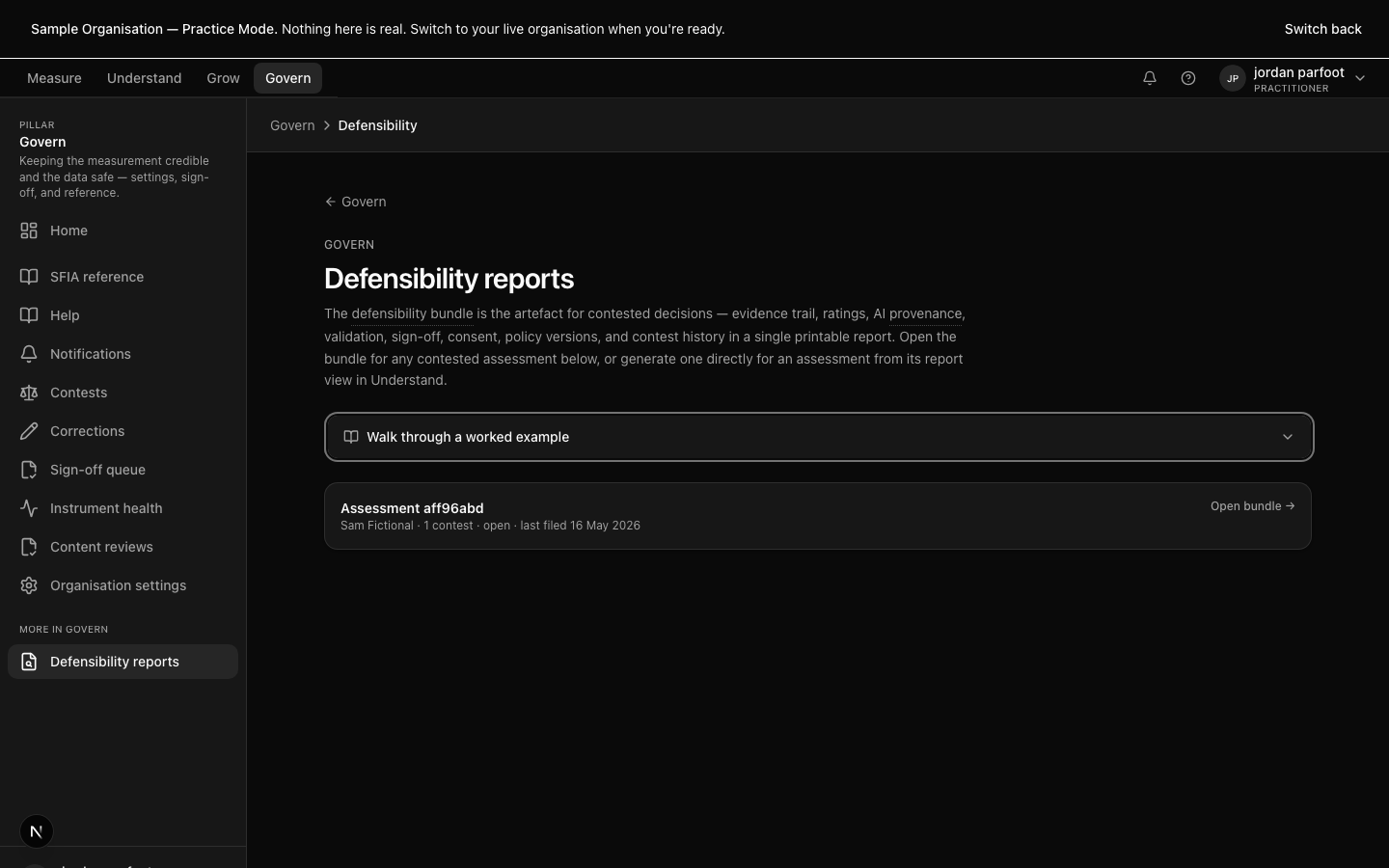
Task: Click the Switch back button
Action: click(x=1322, y=29)
